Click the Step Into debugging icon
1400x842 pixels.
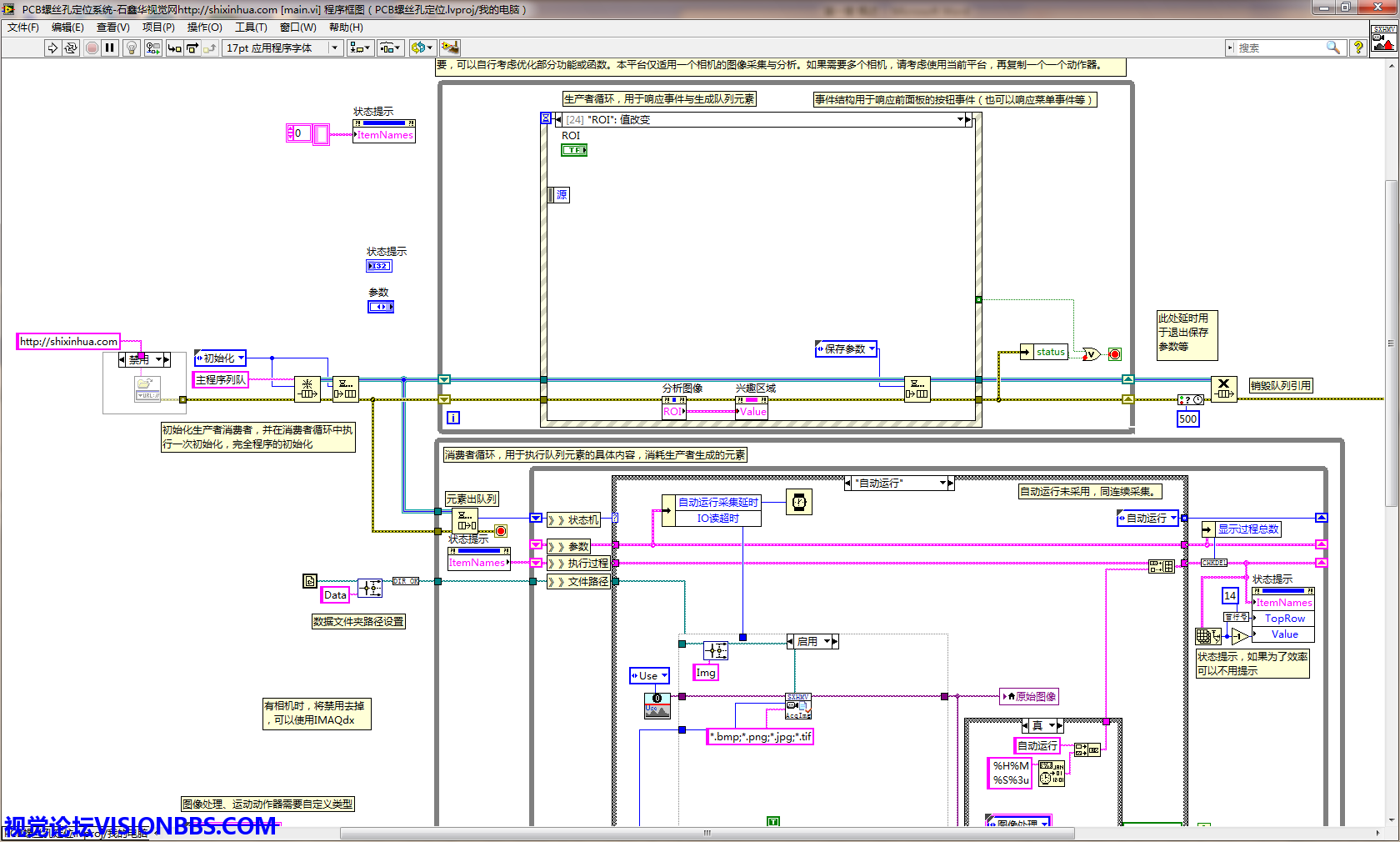pyautogui.click(x=174, y=48)
